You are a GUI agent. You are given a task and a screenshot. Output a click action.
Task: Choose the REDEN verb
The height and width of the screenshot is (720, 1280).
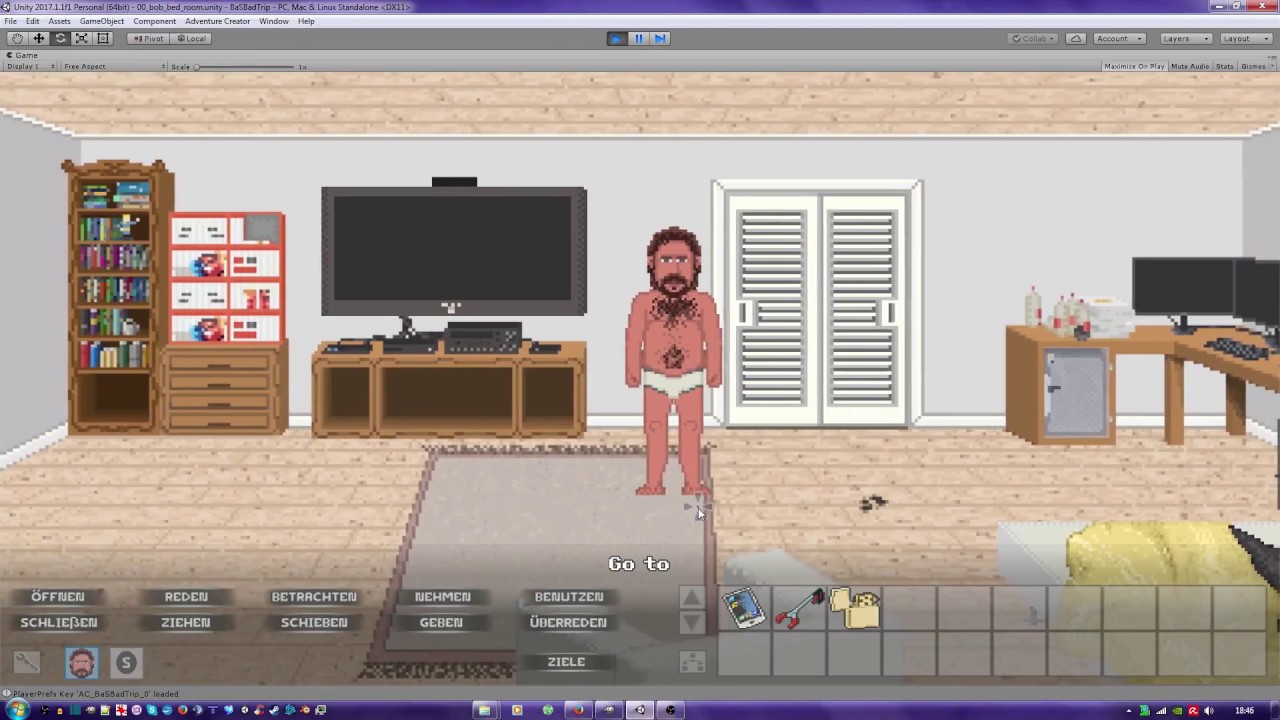186,597
